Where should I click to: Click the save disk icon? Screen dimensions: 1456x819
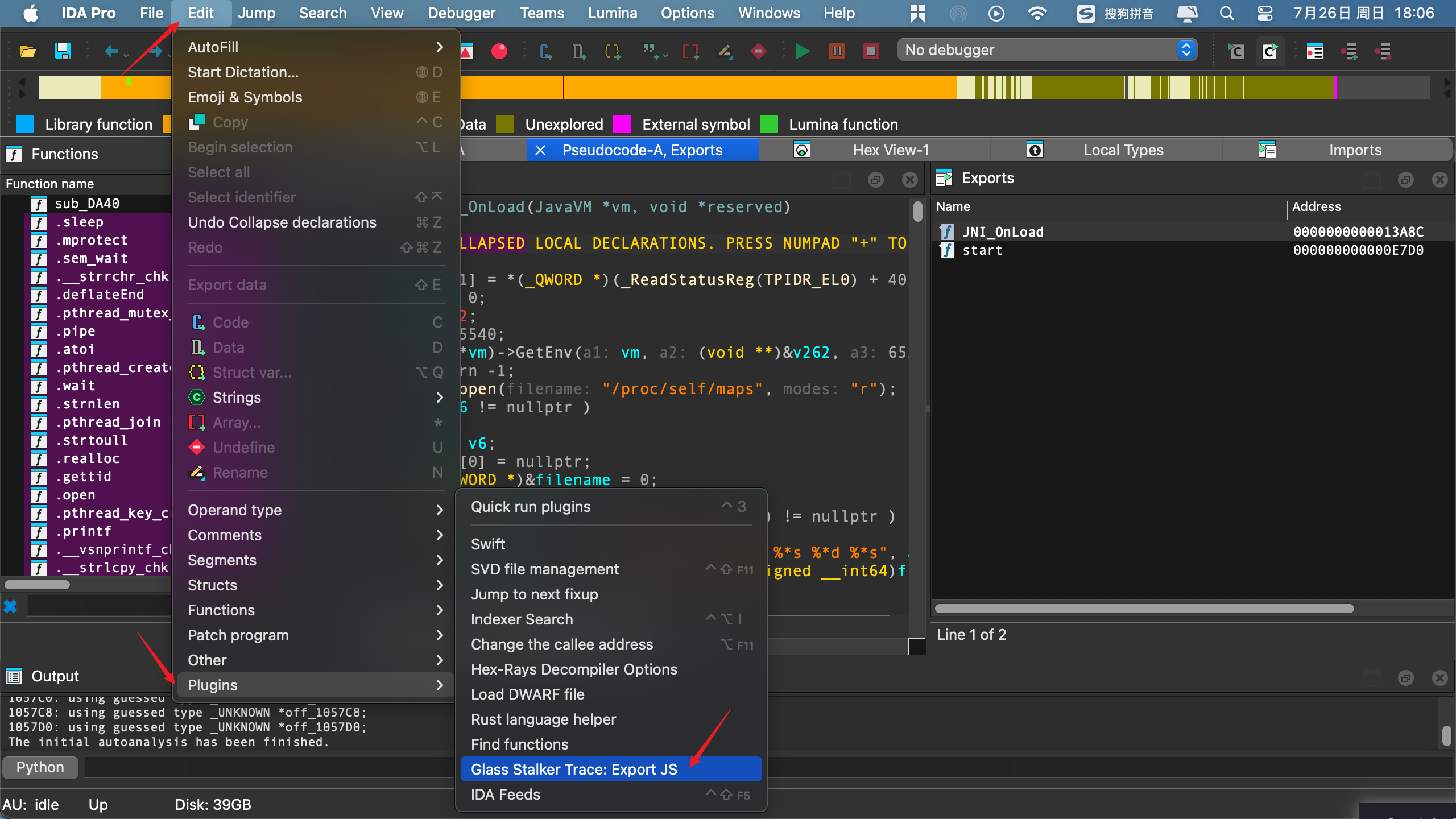pyautogui.click(x=62, y=51)
